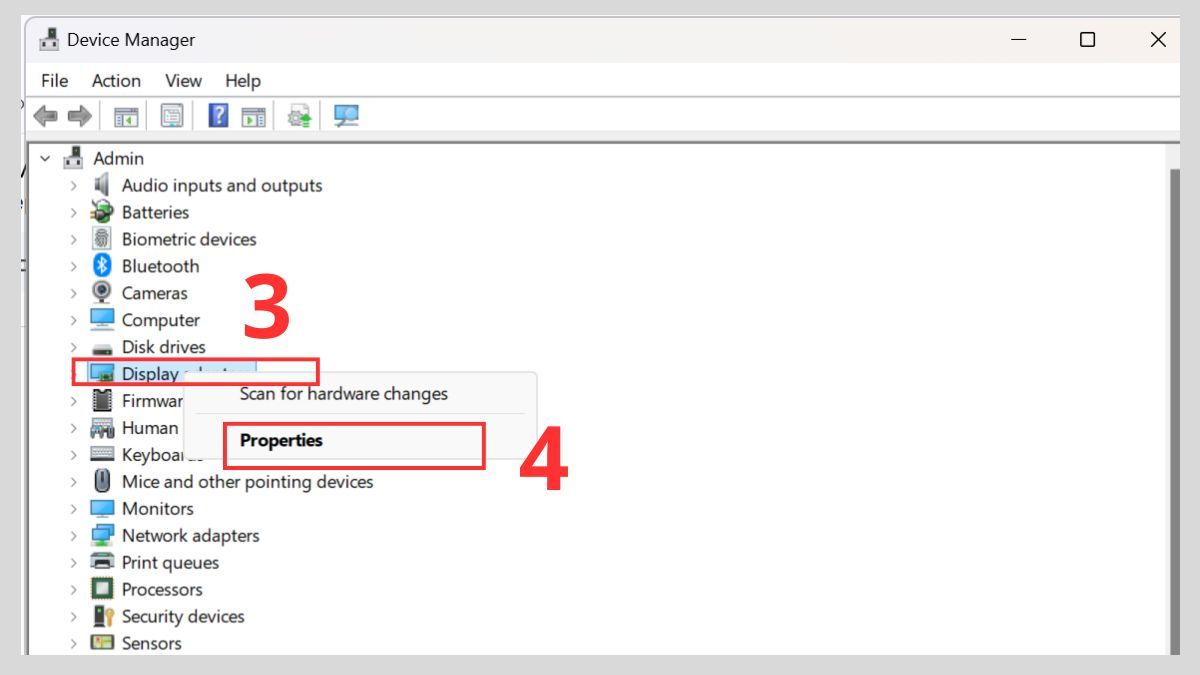Select Mice and other pointing devices label

[247, 482]
